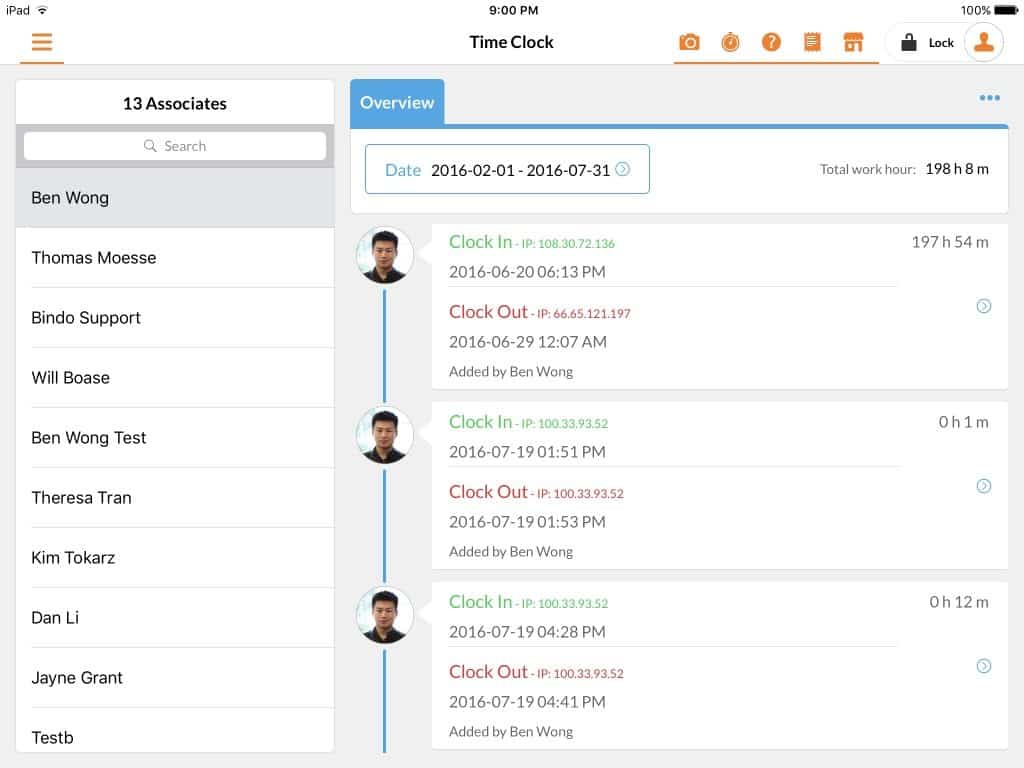This screenshot has width=1024, height=768.
Task: Open the date range picker
Action: [x=507, y=169]
